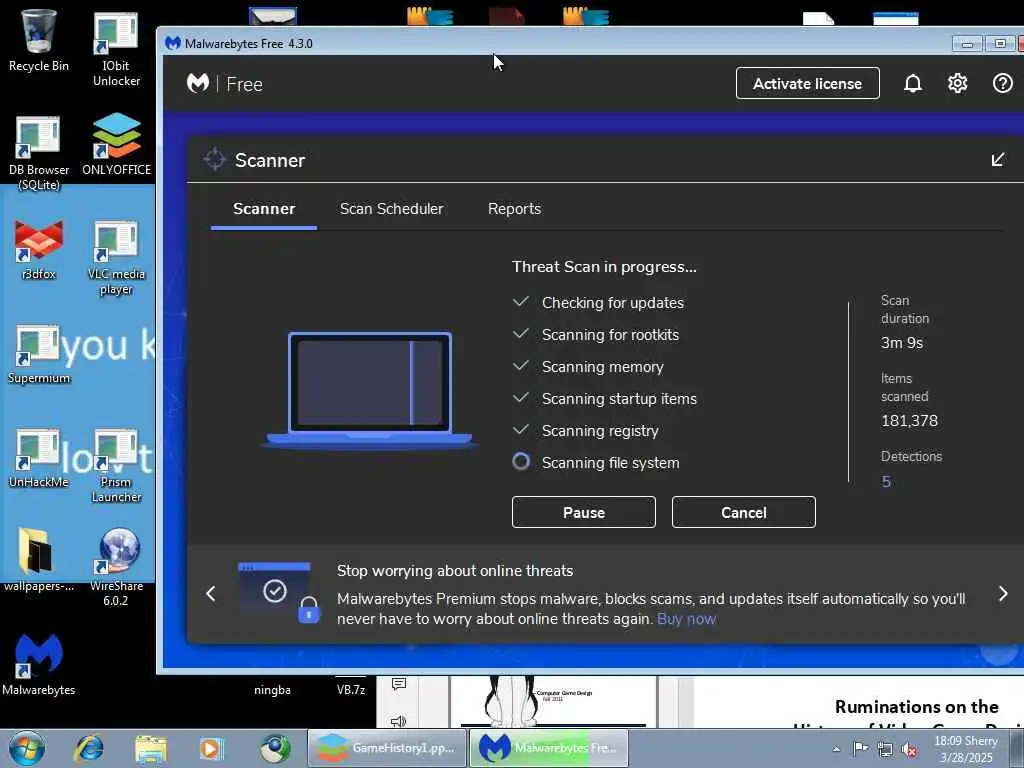1024x768 pixels.
Task: Click the "Scanning for rootkits" step
Action: [x=610, y=335]
